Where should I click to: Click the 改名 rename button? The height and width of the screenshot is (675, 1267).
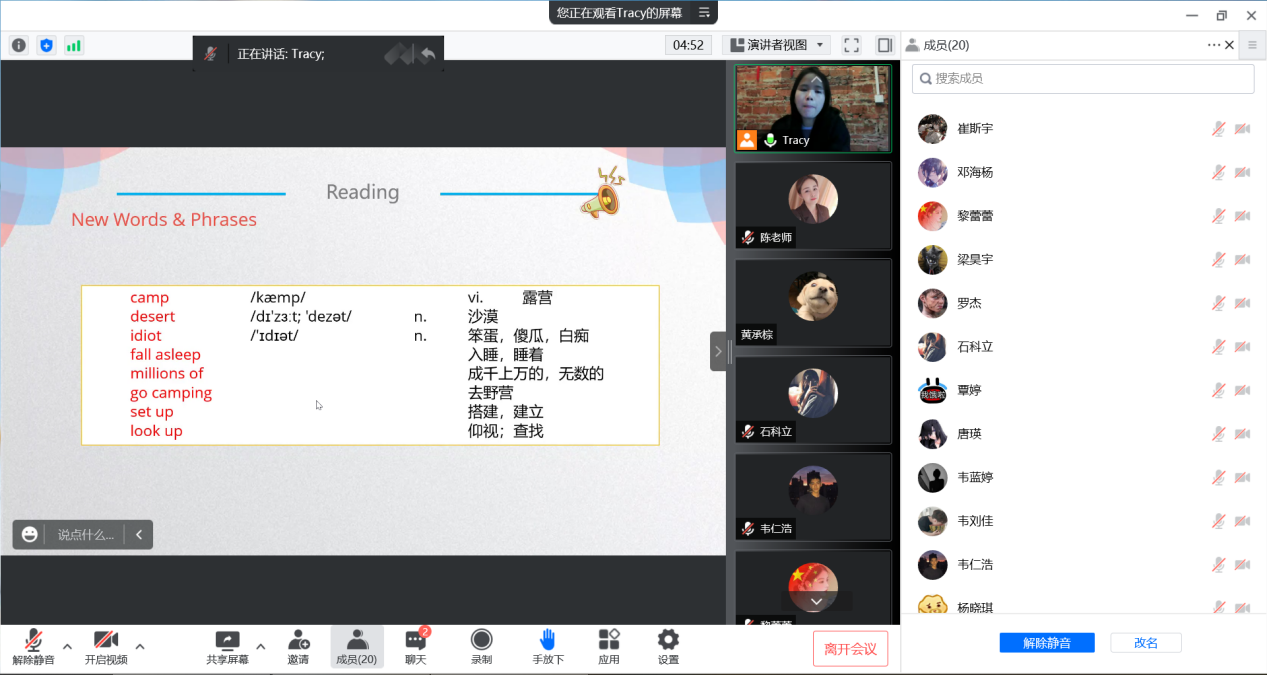coord(1146,643)
